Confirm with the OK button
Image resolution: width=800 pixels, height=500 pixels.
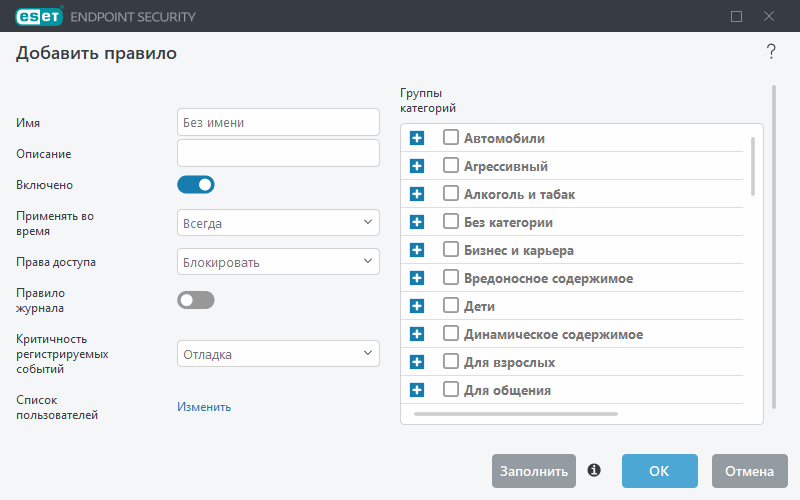(660, 471)
